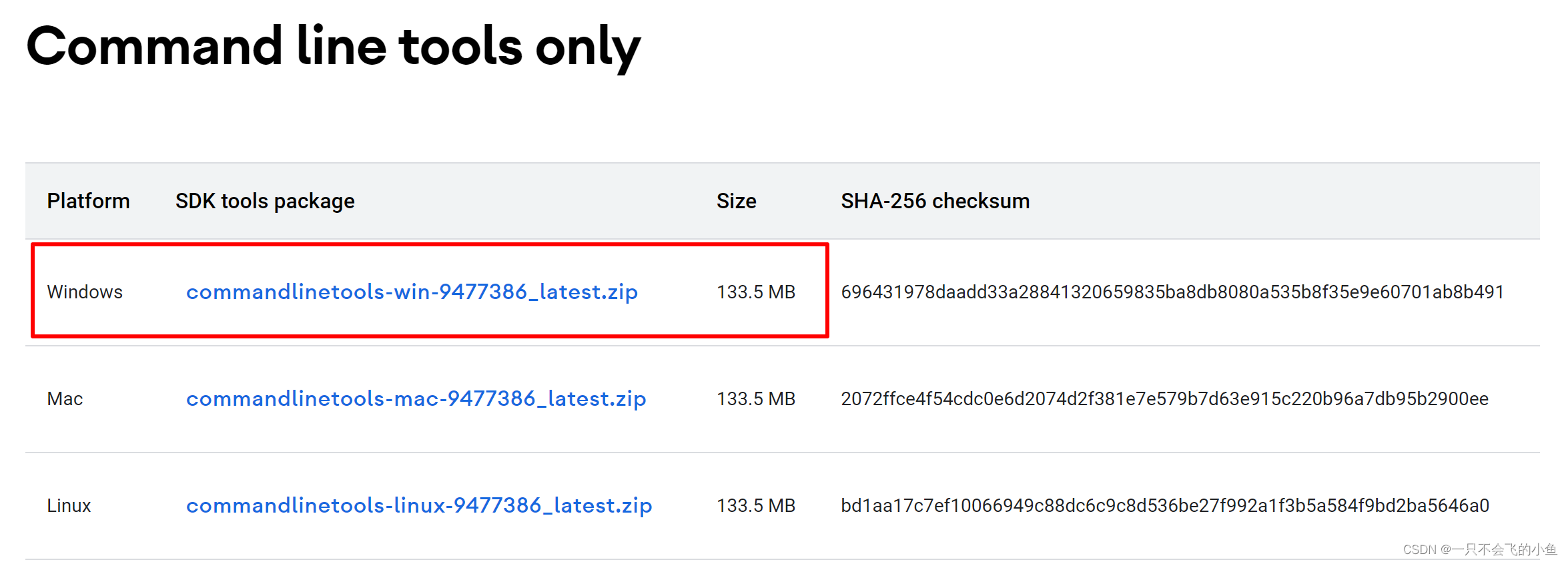Click the word 'Command' in the page heading
1568x562 pixels.
tap(154, 47)
